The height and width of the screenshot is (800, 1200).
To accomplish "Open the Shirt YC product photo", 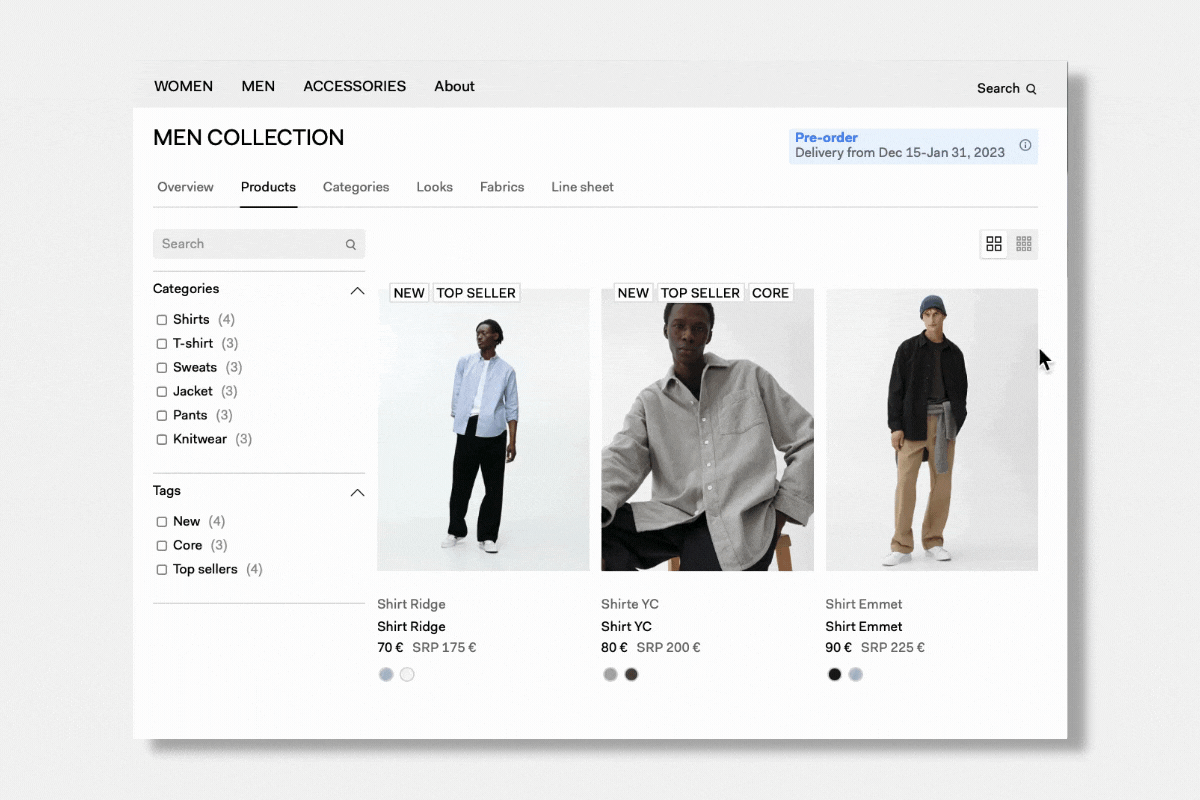I will click(x=707, y=430).
